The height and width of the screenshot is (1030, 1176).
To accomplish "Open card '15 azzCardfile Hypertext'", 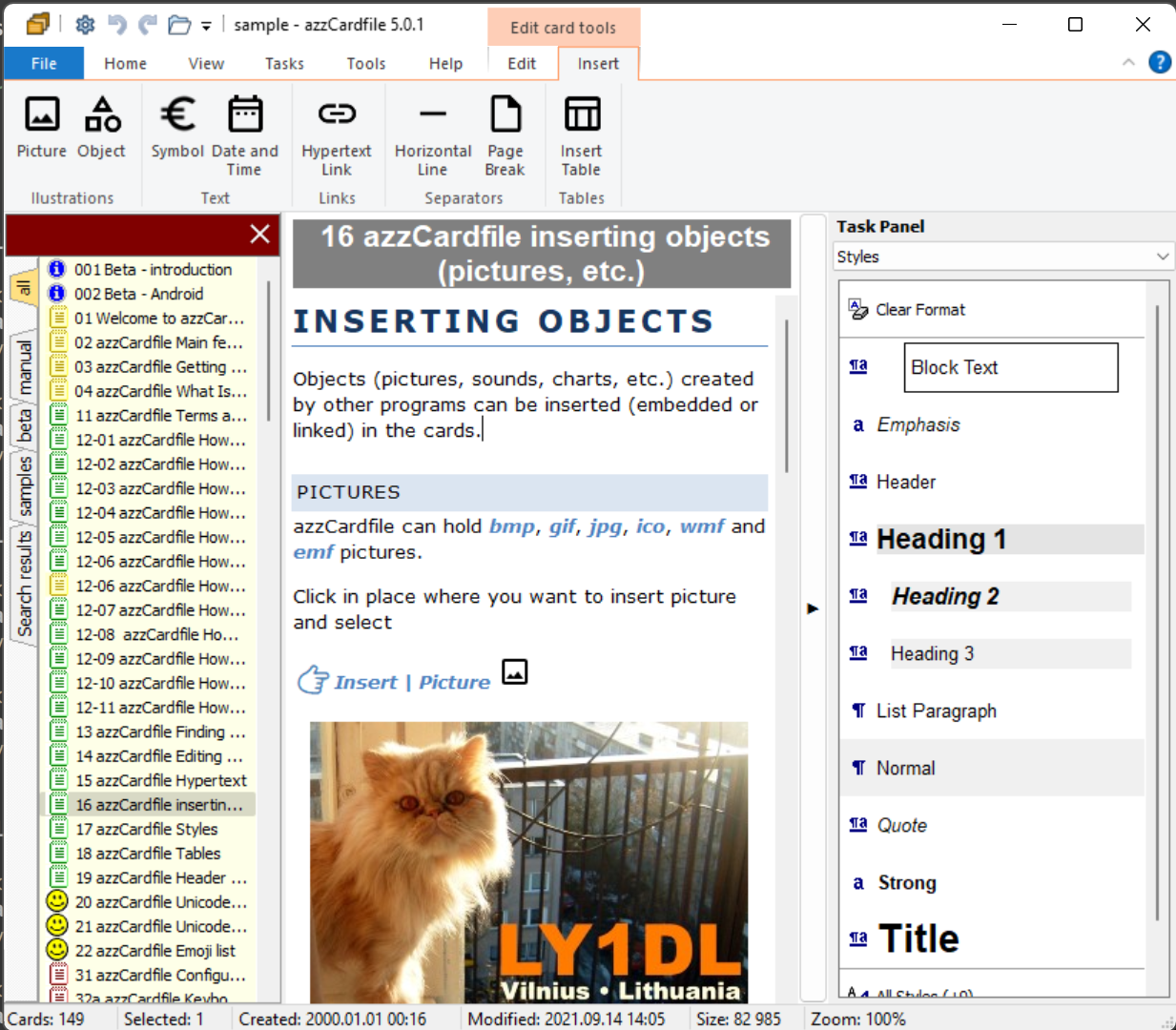I will pyautogui.click(x=160, y=780).
